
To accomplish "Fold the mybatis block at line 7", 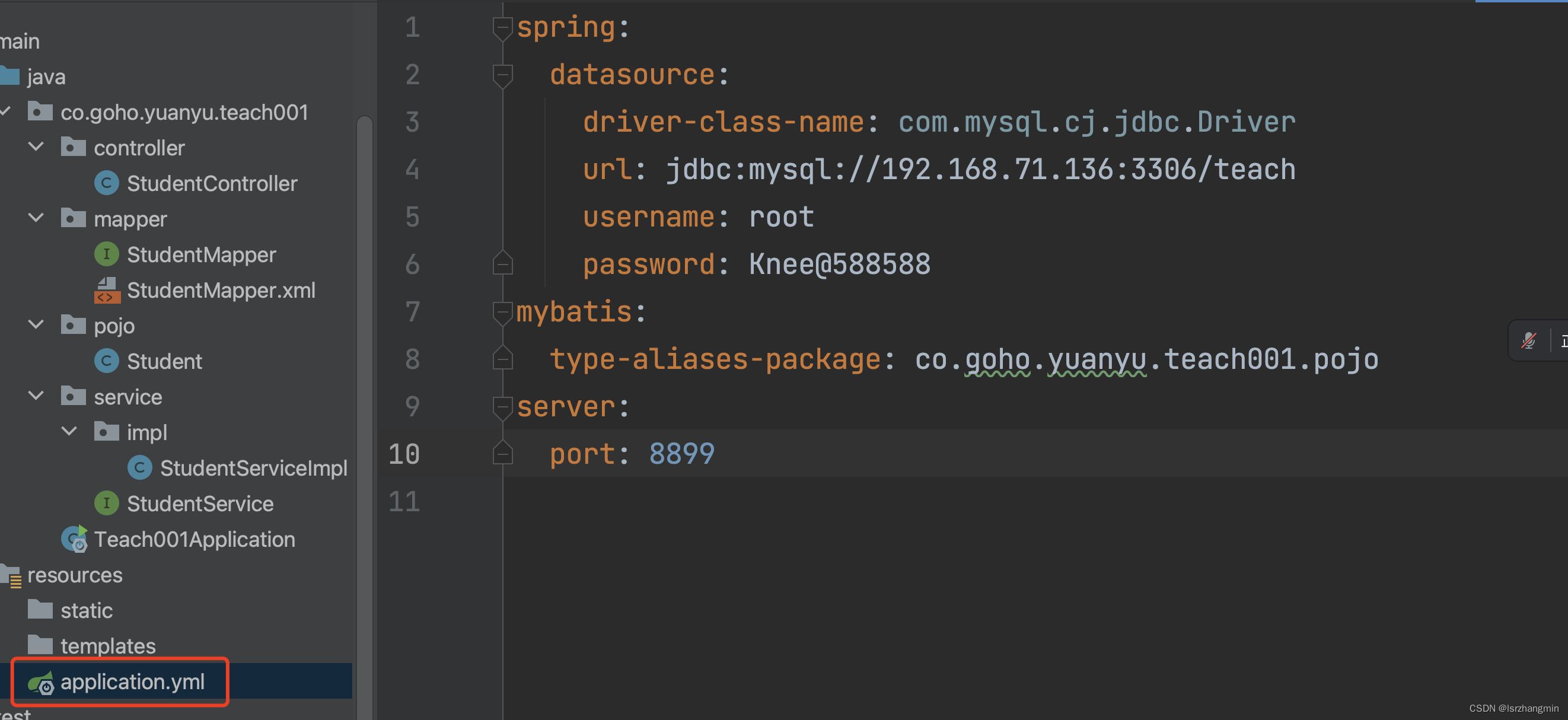I will 502,312.
